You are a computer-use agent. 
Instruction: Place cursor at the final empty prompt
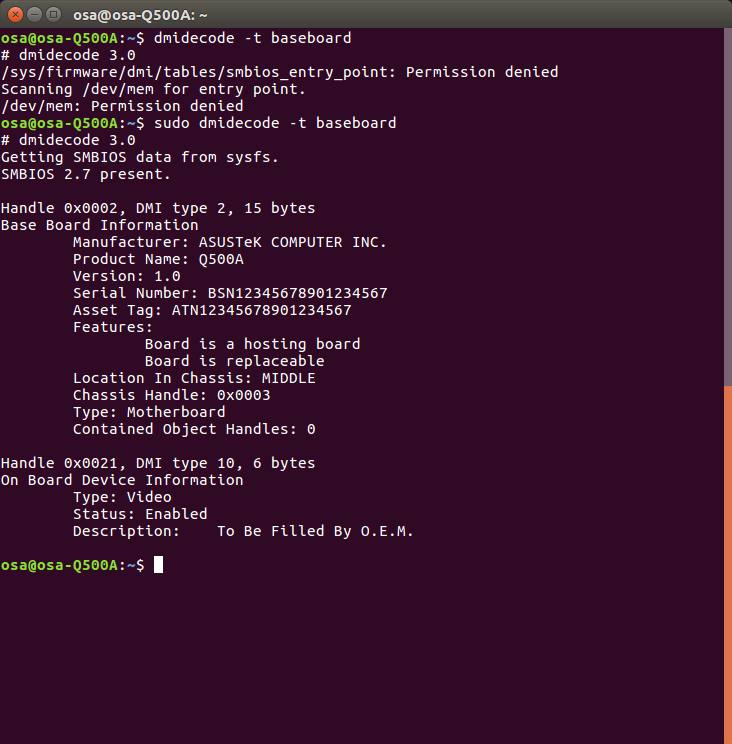click(158, 565)
